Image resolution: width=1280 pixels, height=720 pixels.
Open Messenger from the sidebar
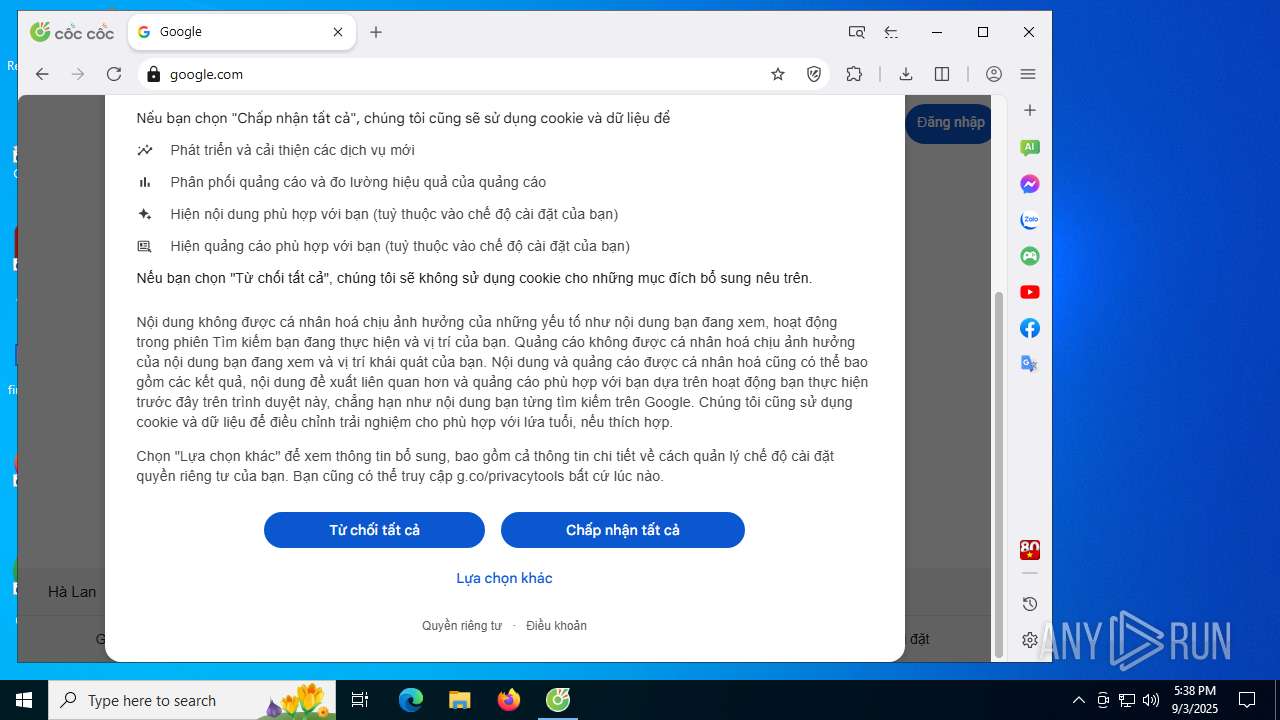(x=1030, y=184)
